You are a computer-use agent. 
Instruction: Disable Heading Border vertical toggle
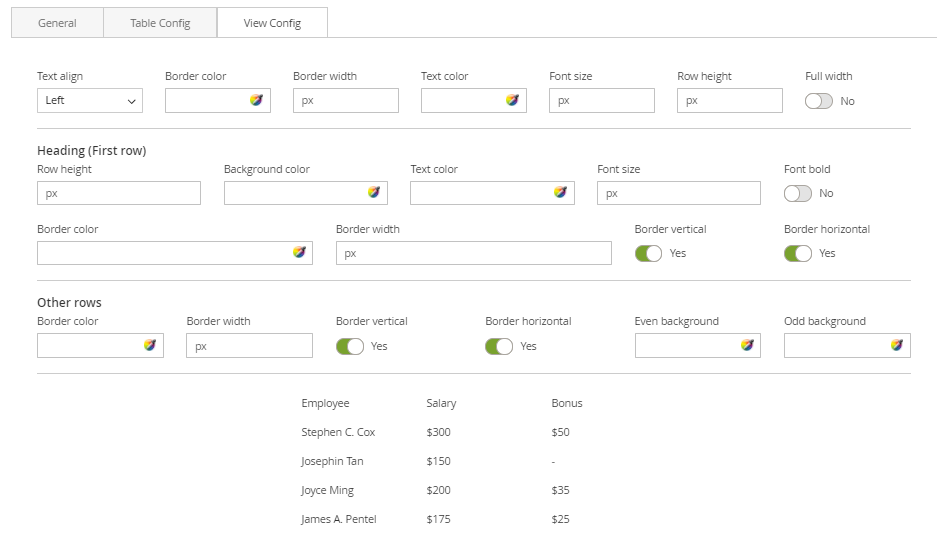click(x=648, y=253)
